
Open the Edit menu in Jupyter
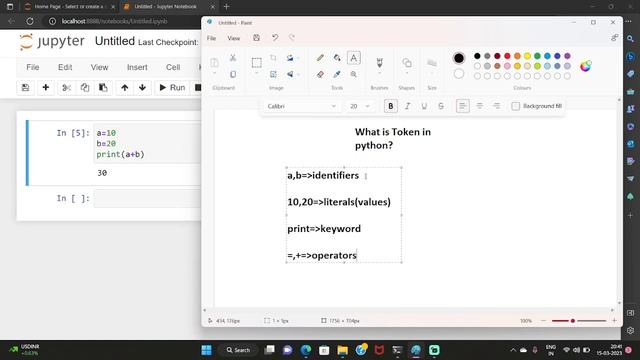point(65,67)
